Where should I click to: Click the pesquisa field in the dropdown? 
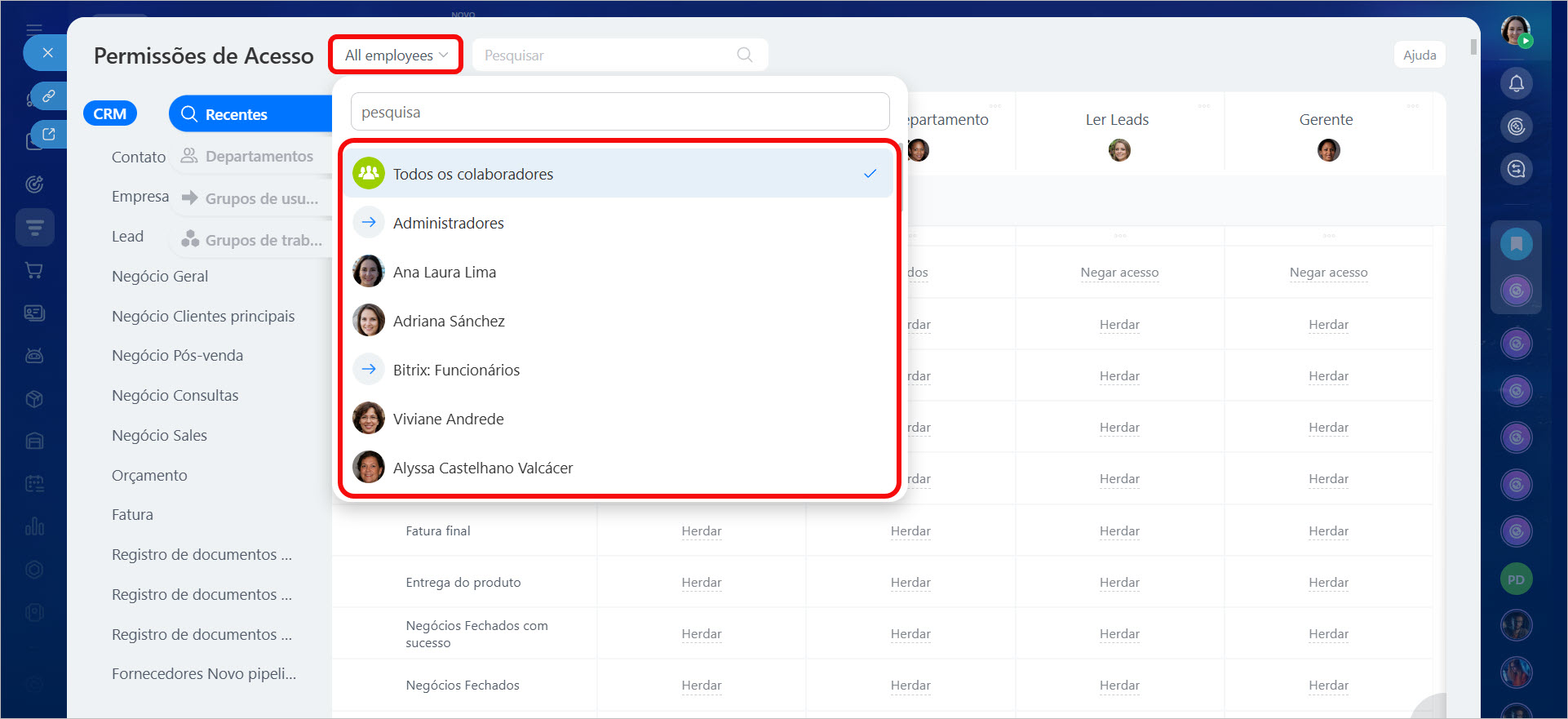tap(619, 112)
